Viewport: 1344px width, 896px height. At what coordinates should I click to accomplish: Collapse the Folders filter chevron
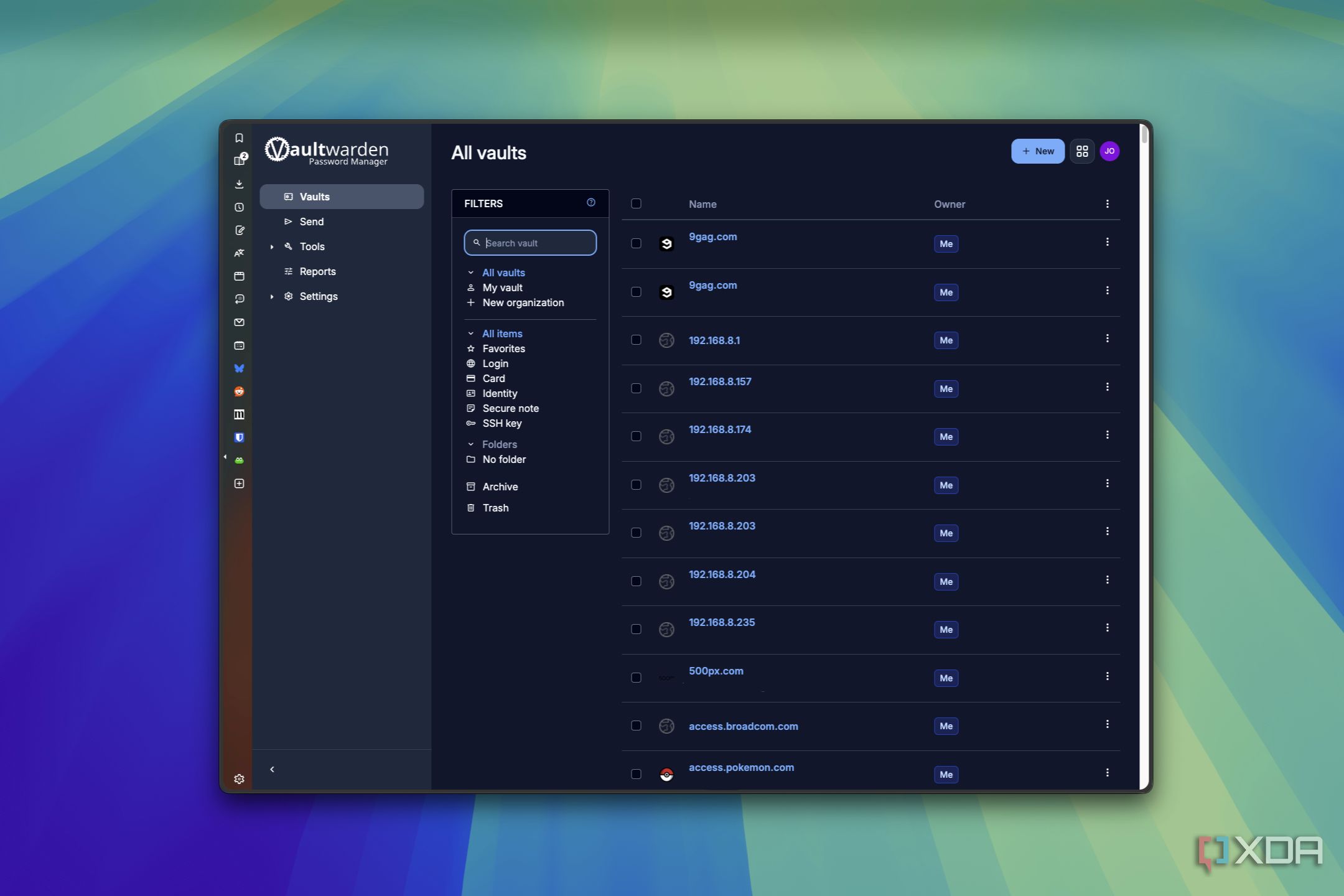pyautogui.click(x=471, y=444)
